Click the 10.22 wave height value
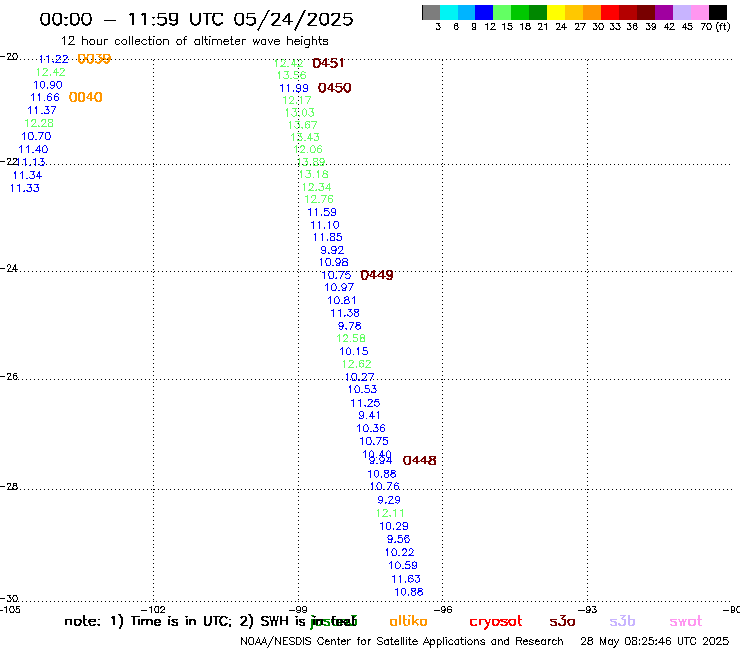The height and width of the screenshot is (650, 740). coord(400,552)
